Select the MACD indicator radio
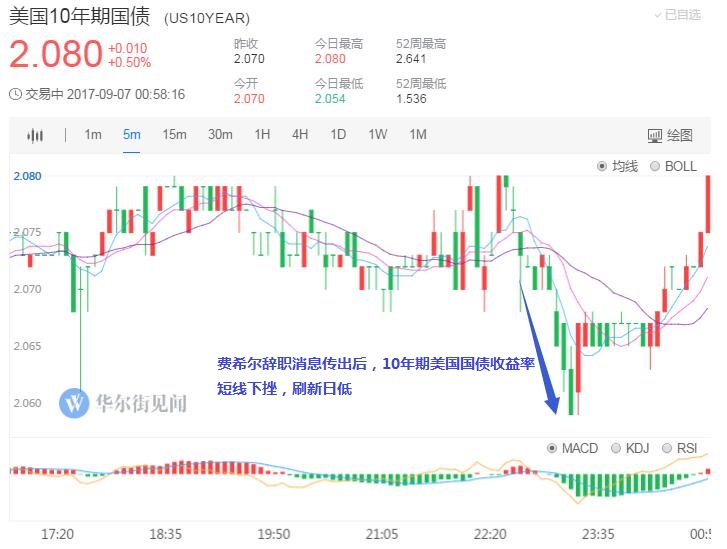Screen dimensions: 727x549 point(552,448)
